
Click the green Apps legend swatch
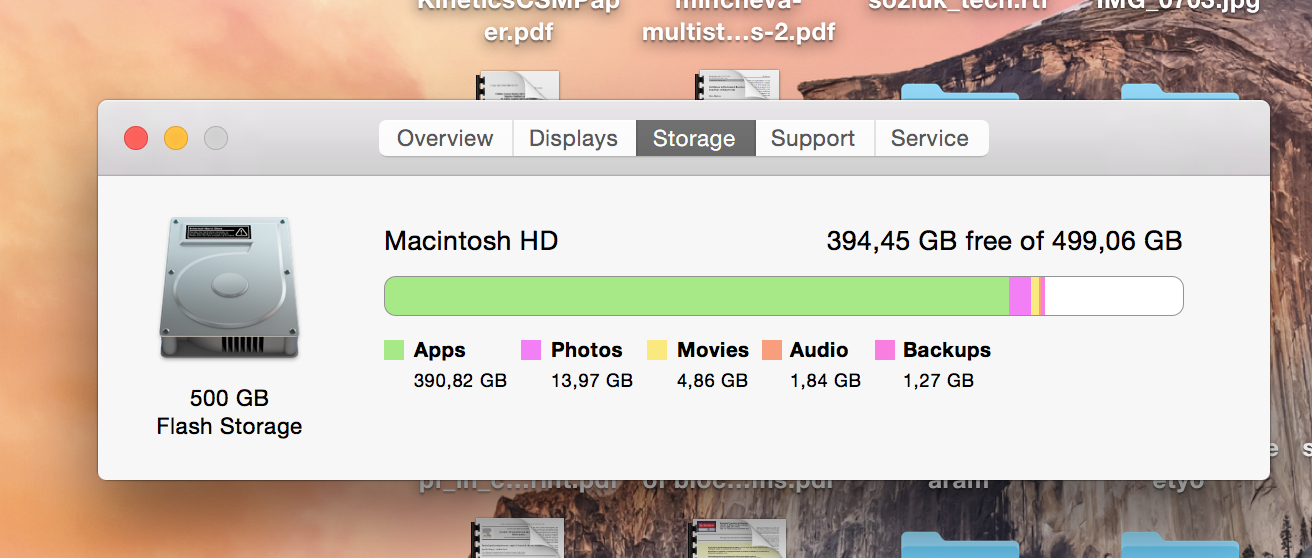pos(394,350)
